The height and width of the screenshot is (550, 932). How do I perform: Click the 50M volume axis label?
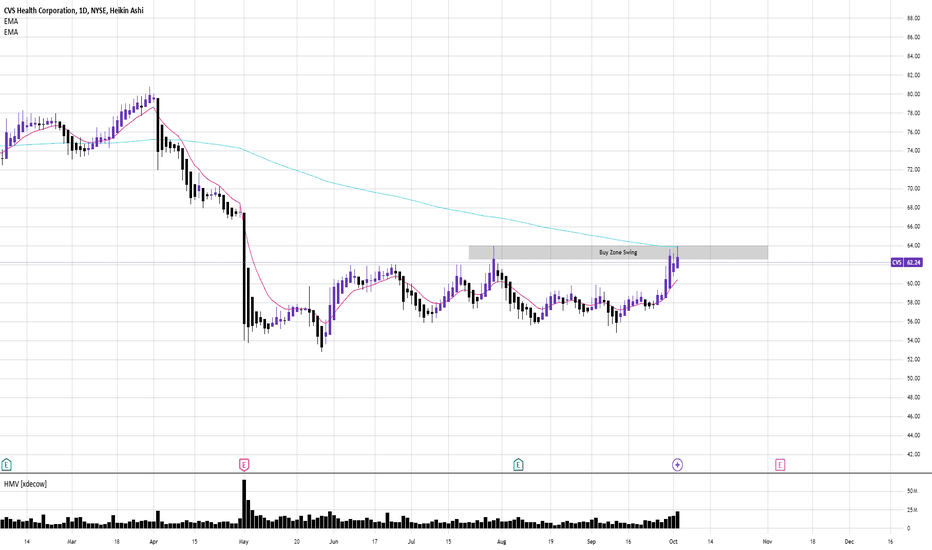912,491
